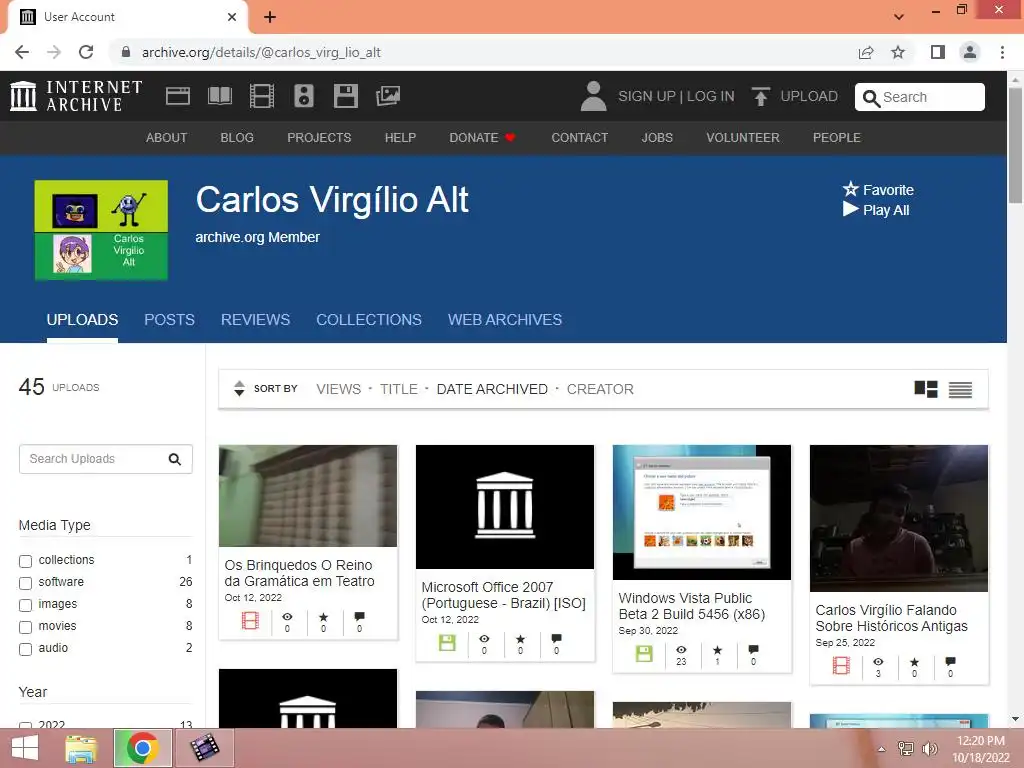Click the Chrome bookmark star icon
The image size is (1024, 768).
(x=898, y=52)
